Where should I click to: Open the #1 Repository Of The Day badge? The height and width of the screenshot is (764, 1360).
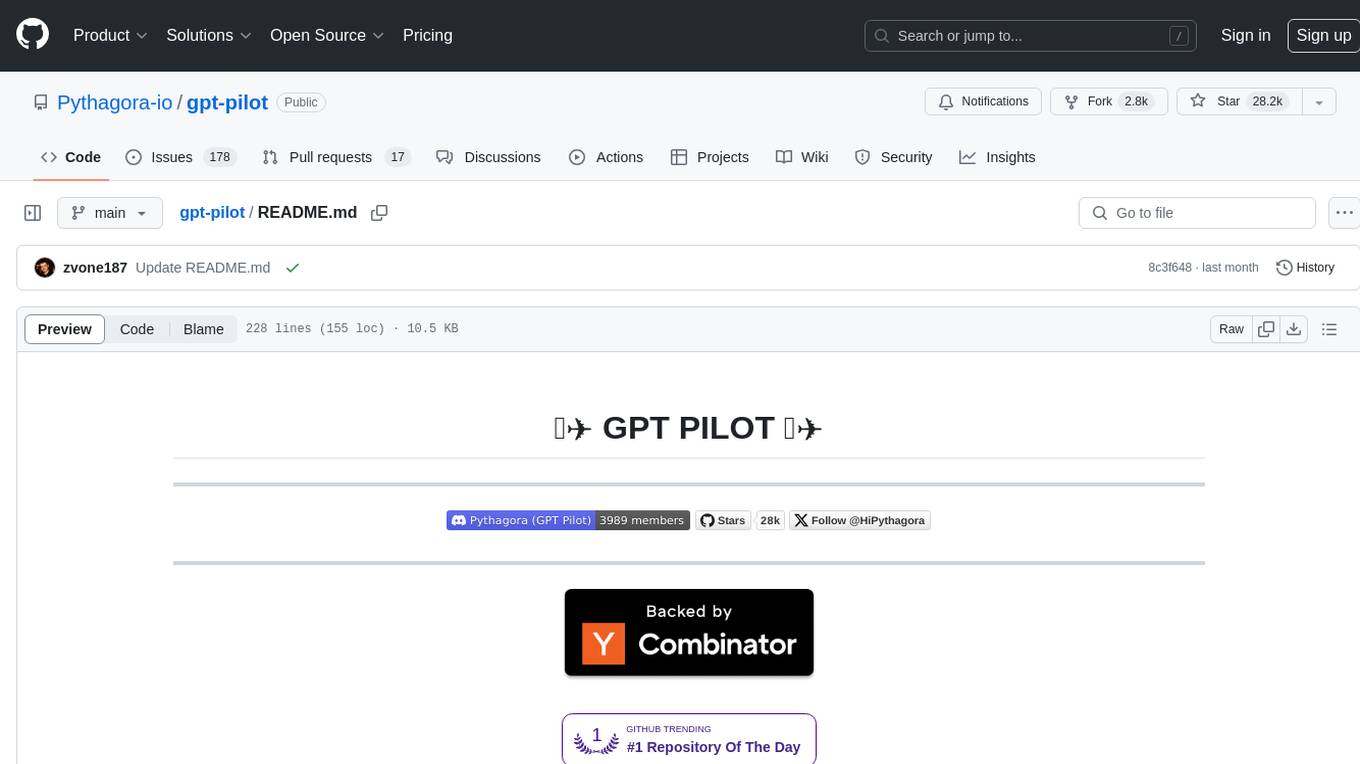coord(689,739)
